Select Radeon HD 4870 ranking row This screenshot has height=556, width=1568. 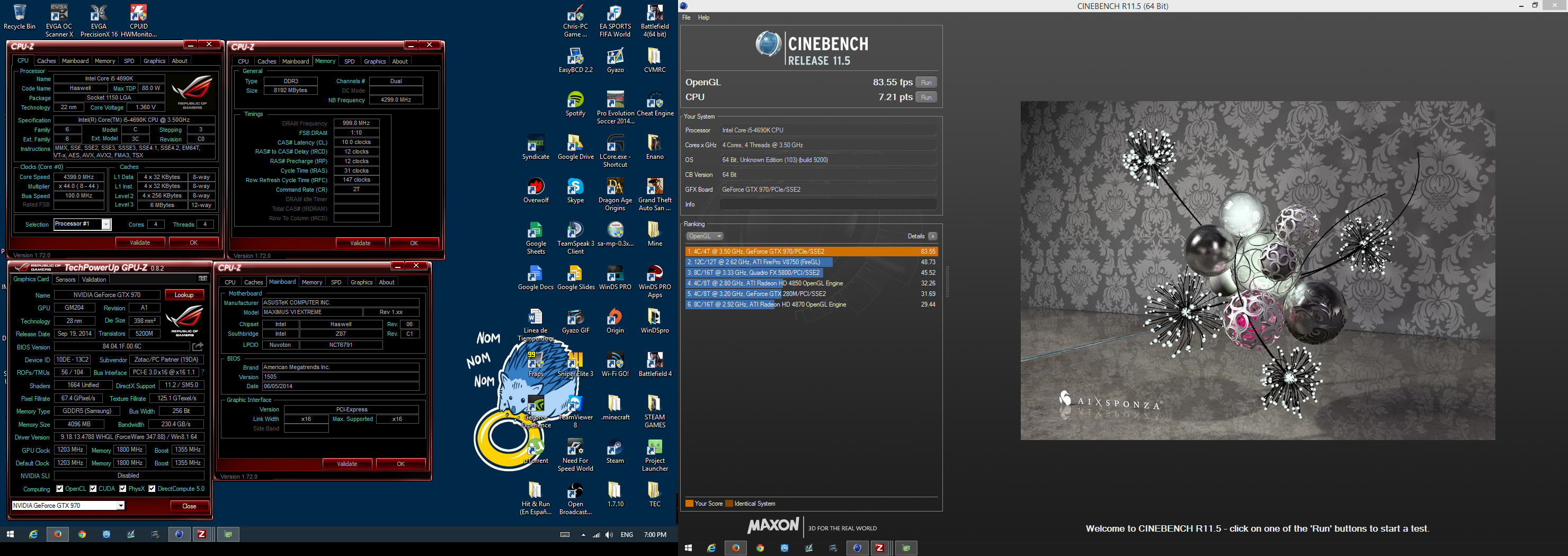pos(812,304)
